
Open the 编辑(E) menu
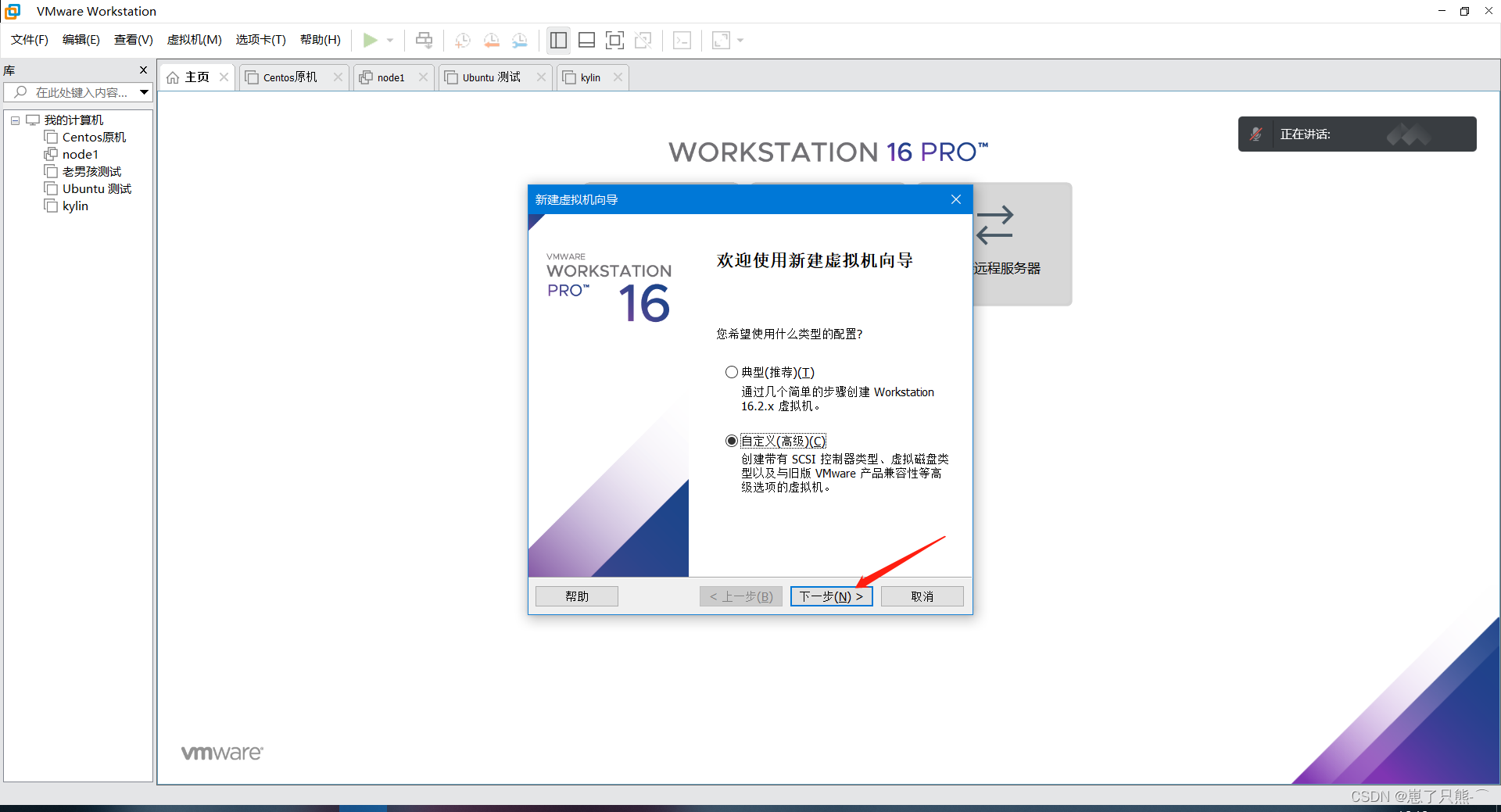coord(81,40)
